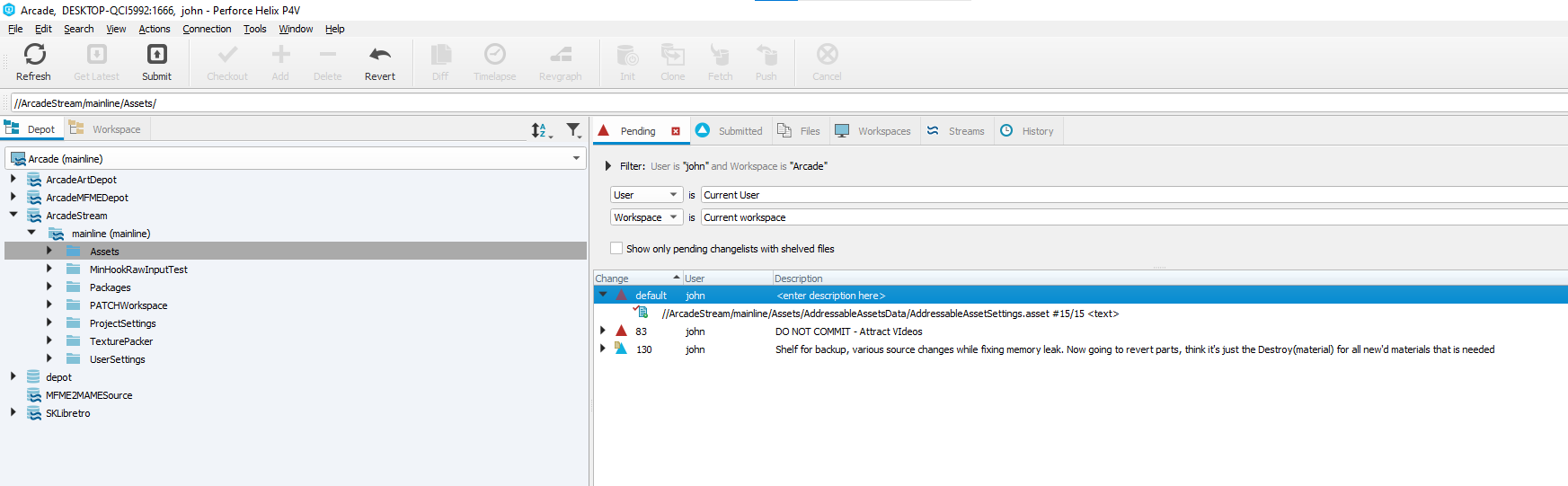Collapse the default changelist row

tap(603, 296)
